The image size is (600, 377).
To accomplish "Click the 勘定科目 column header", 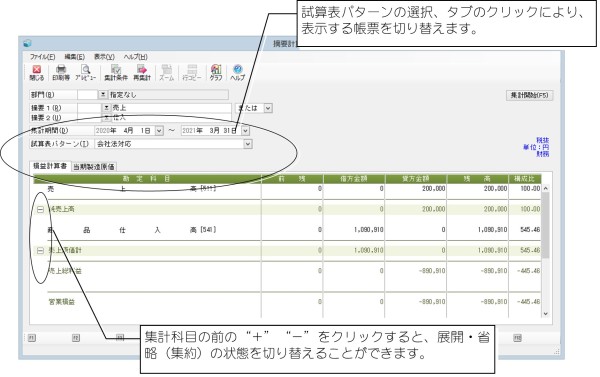I will 147,179.
